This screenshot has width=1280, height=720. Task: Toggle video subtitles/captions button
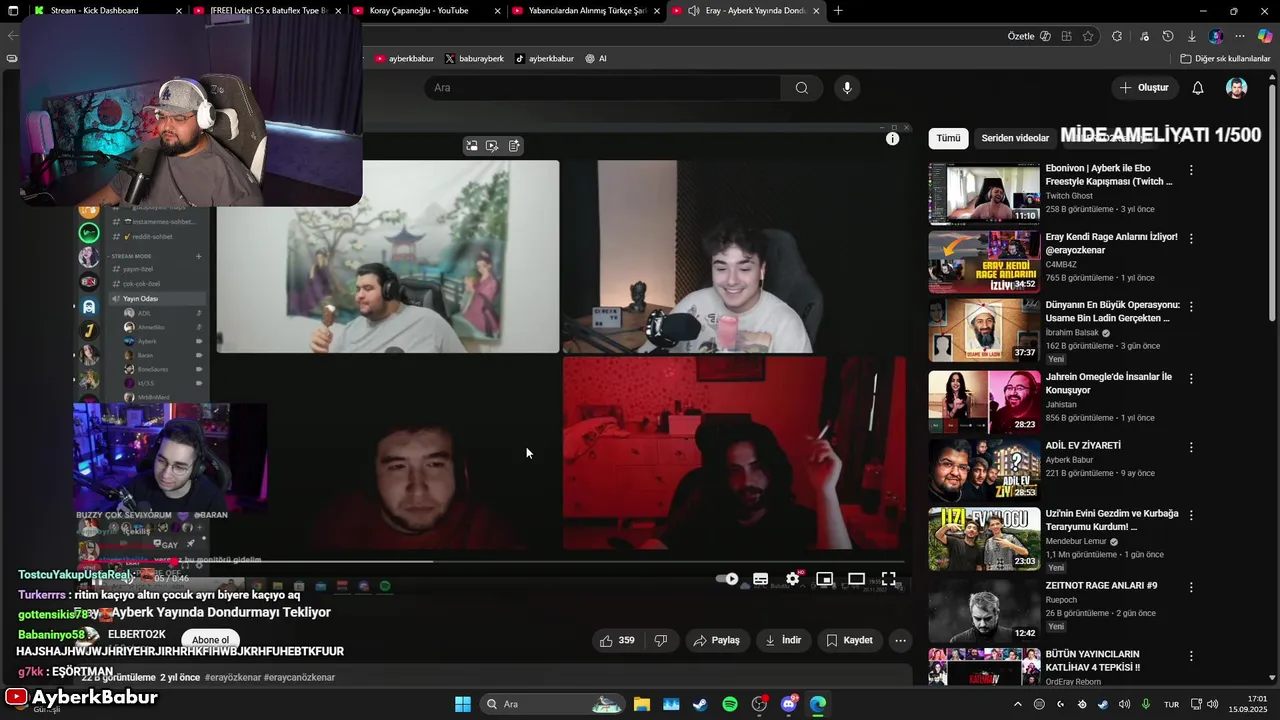click(761, 579)
